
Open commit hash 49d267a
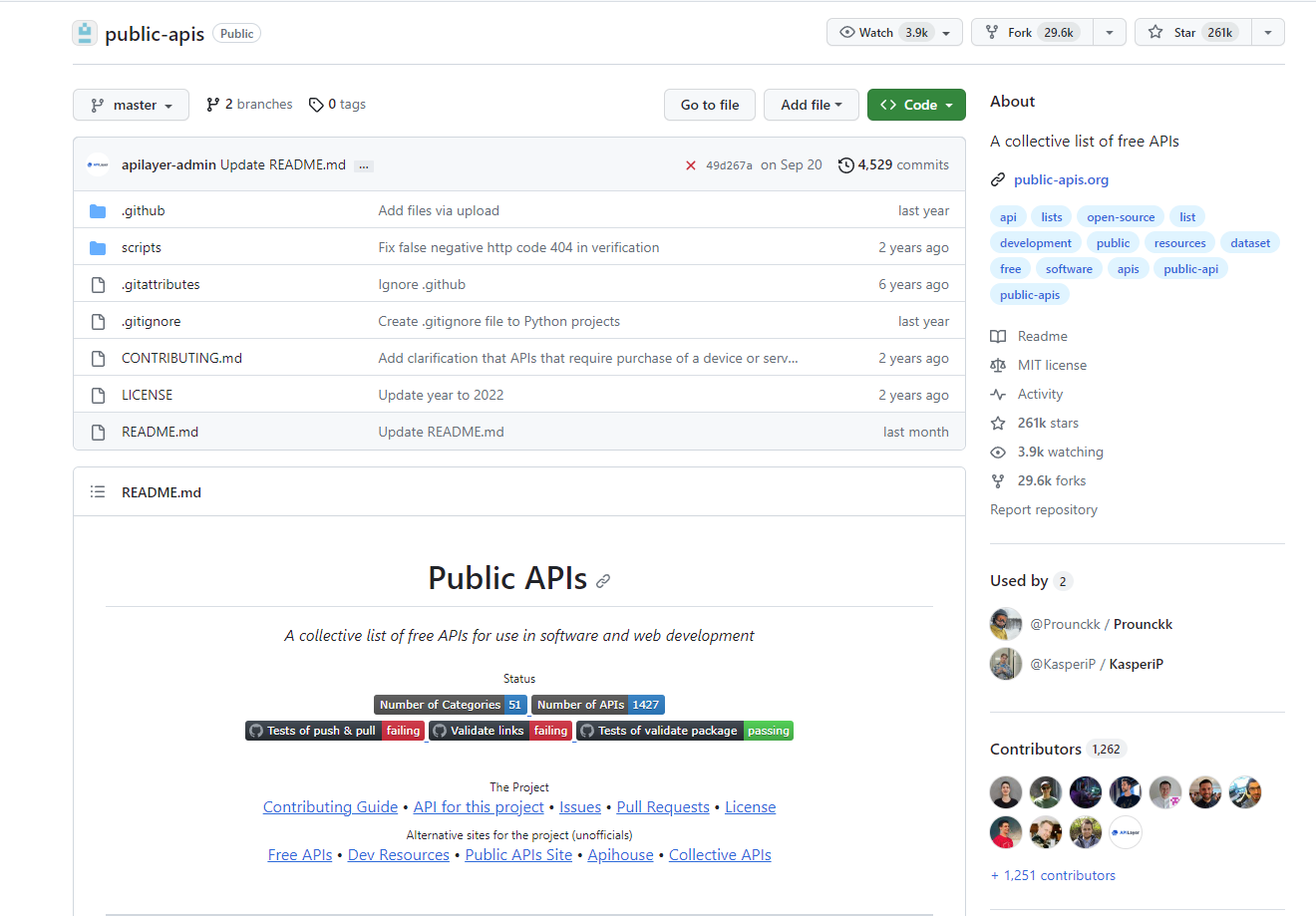pos(729,165)
